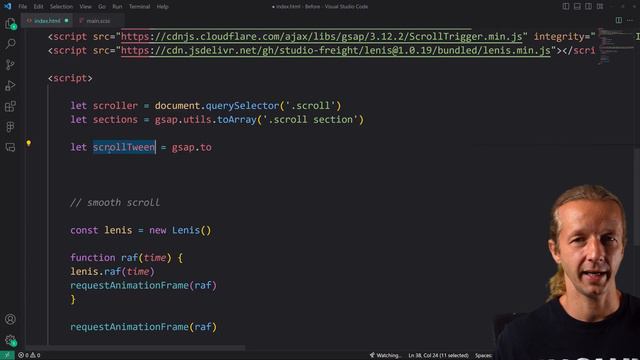The image size is (640, 360).
Task: Click the remote window indicator in status bar
Action: click(x=7, y=355)
